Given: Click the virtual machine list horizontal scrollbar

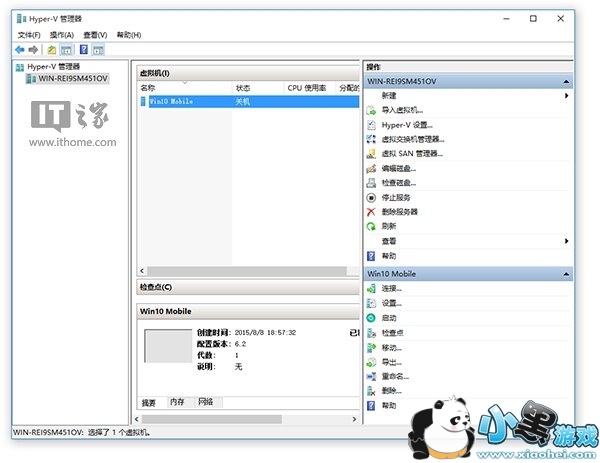Looking at the screenshot, I should 247,271.
